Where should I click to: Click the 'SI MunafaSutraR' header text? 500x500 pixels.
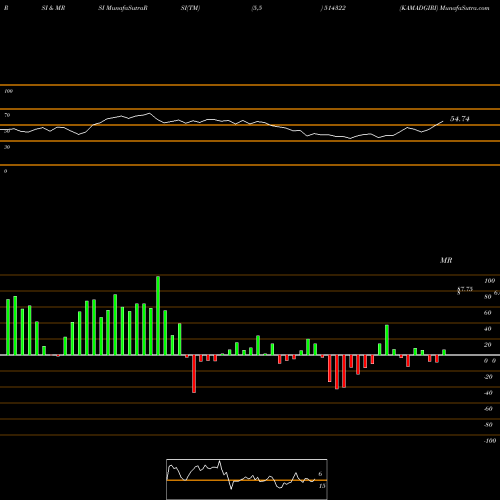123,8
